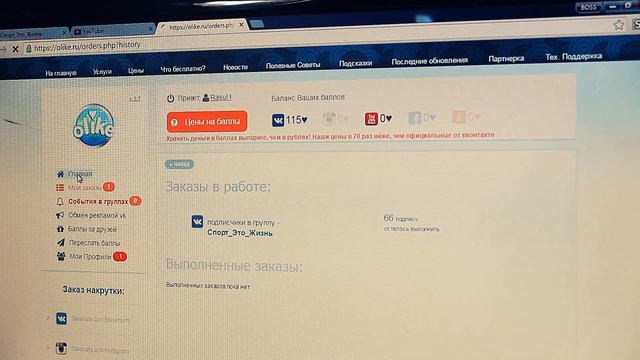Viewport: 640px width, 360px height.
Task: Open the Последние обновления menu item
Action: [430, 61]
